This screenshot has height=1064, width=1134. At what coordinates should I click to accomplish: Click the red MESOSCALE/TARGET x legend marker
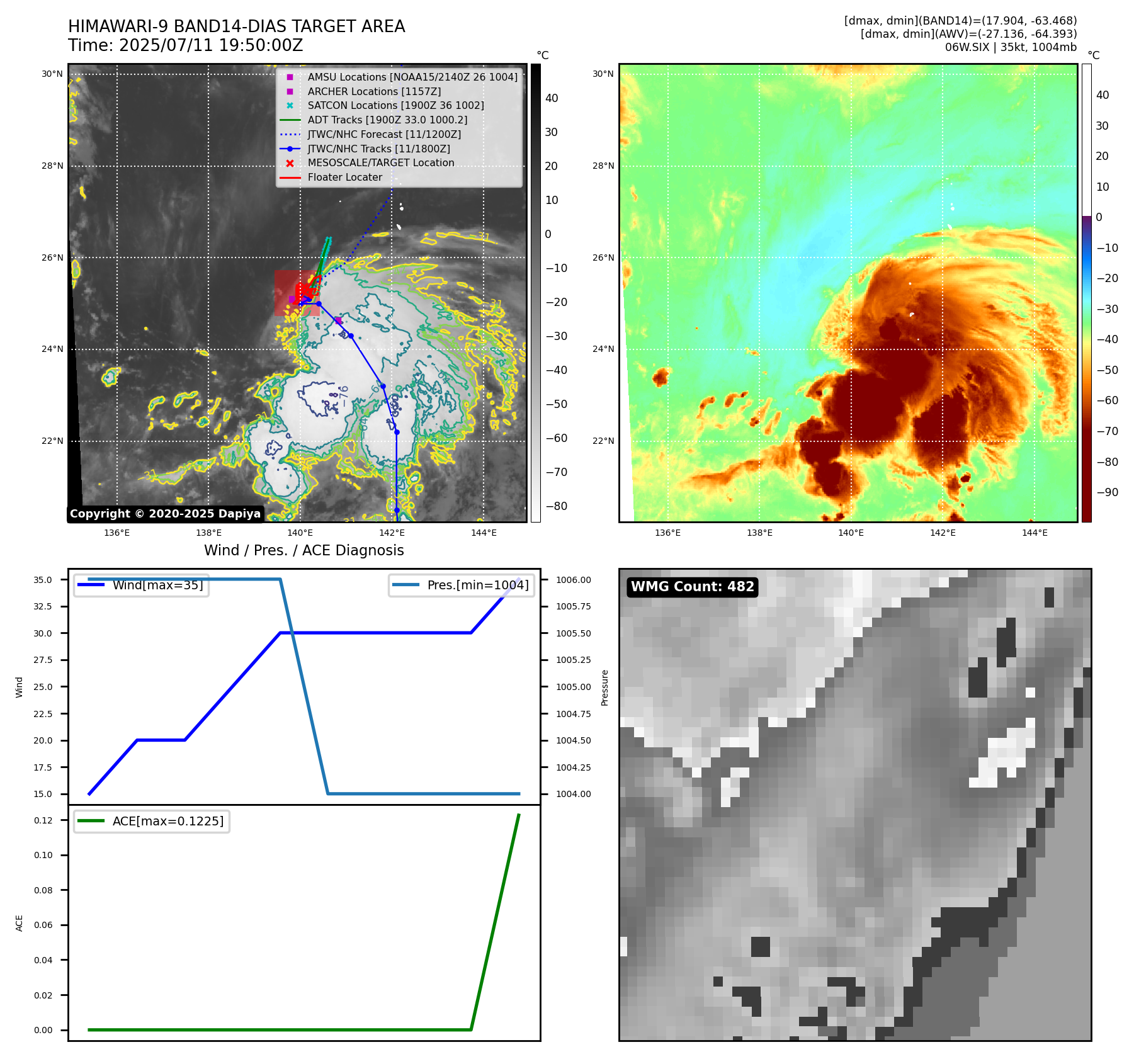coord(290,163)
